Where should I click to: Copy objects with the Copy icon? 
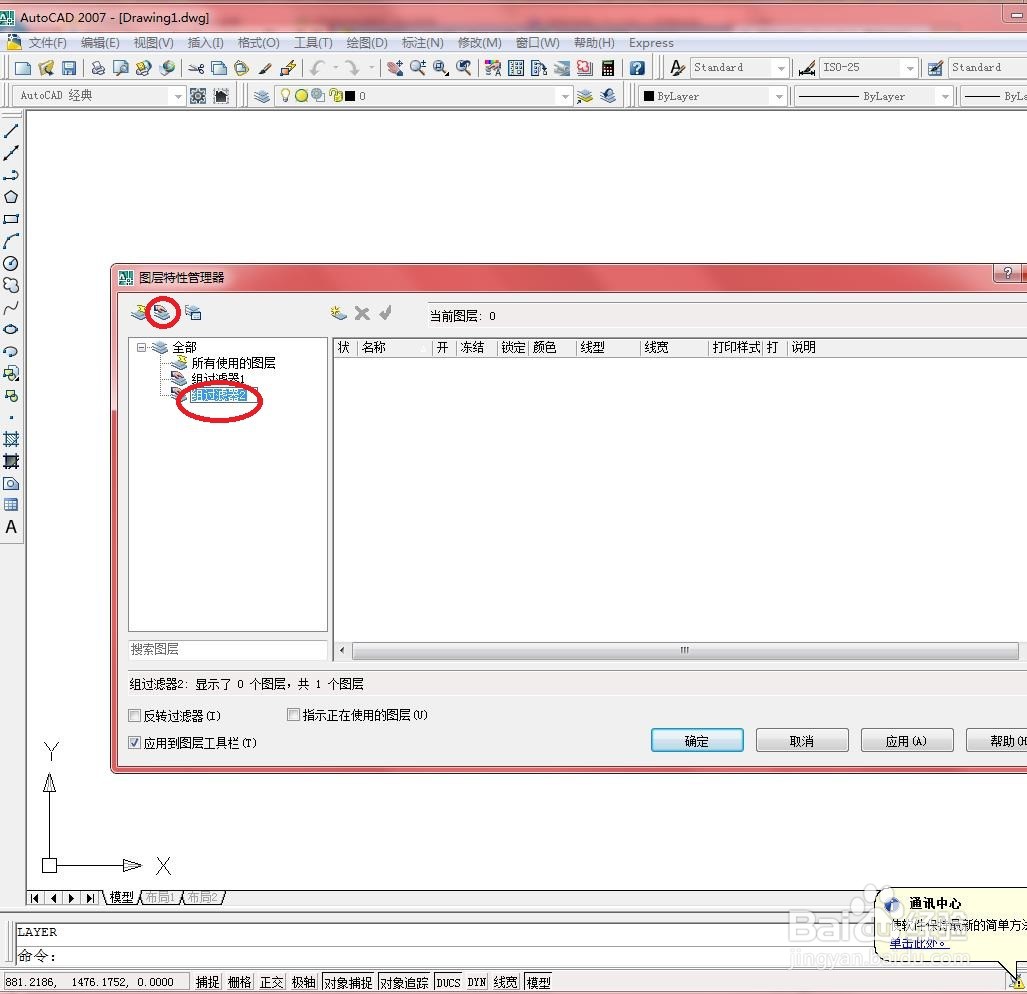219,68
